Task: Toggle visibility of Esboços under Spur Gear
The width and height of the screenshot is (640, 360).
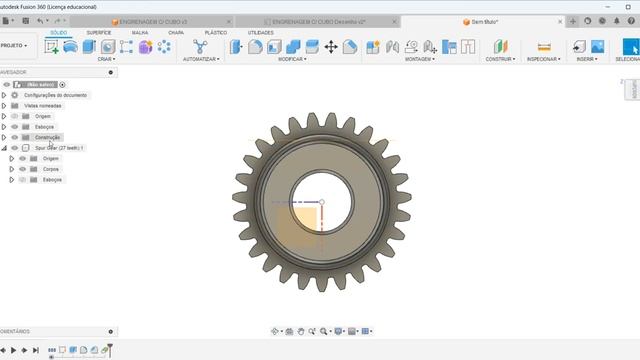Action: (x=22, y=180)
